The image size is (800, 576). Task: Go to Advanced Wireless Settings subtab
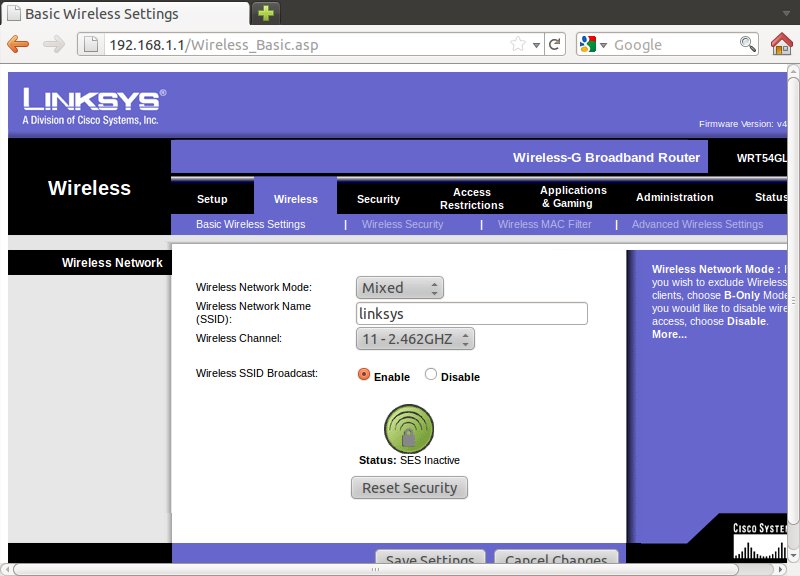(697, 224)
